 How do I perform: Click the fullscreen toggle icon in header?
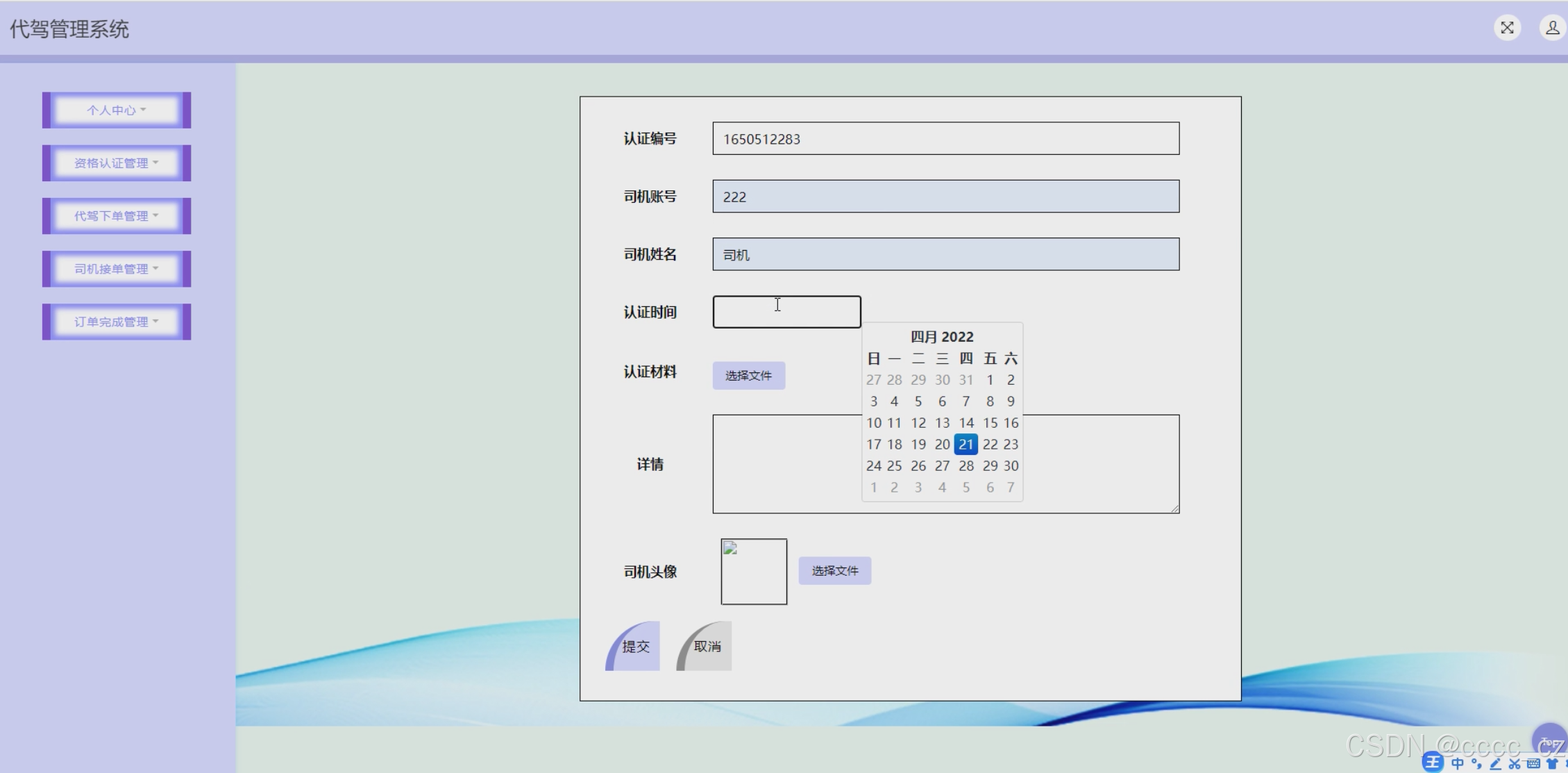pyautogui.click(x=1507, y=28)
